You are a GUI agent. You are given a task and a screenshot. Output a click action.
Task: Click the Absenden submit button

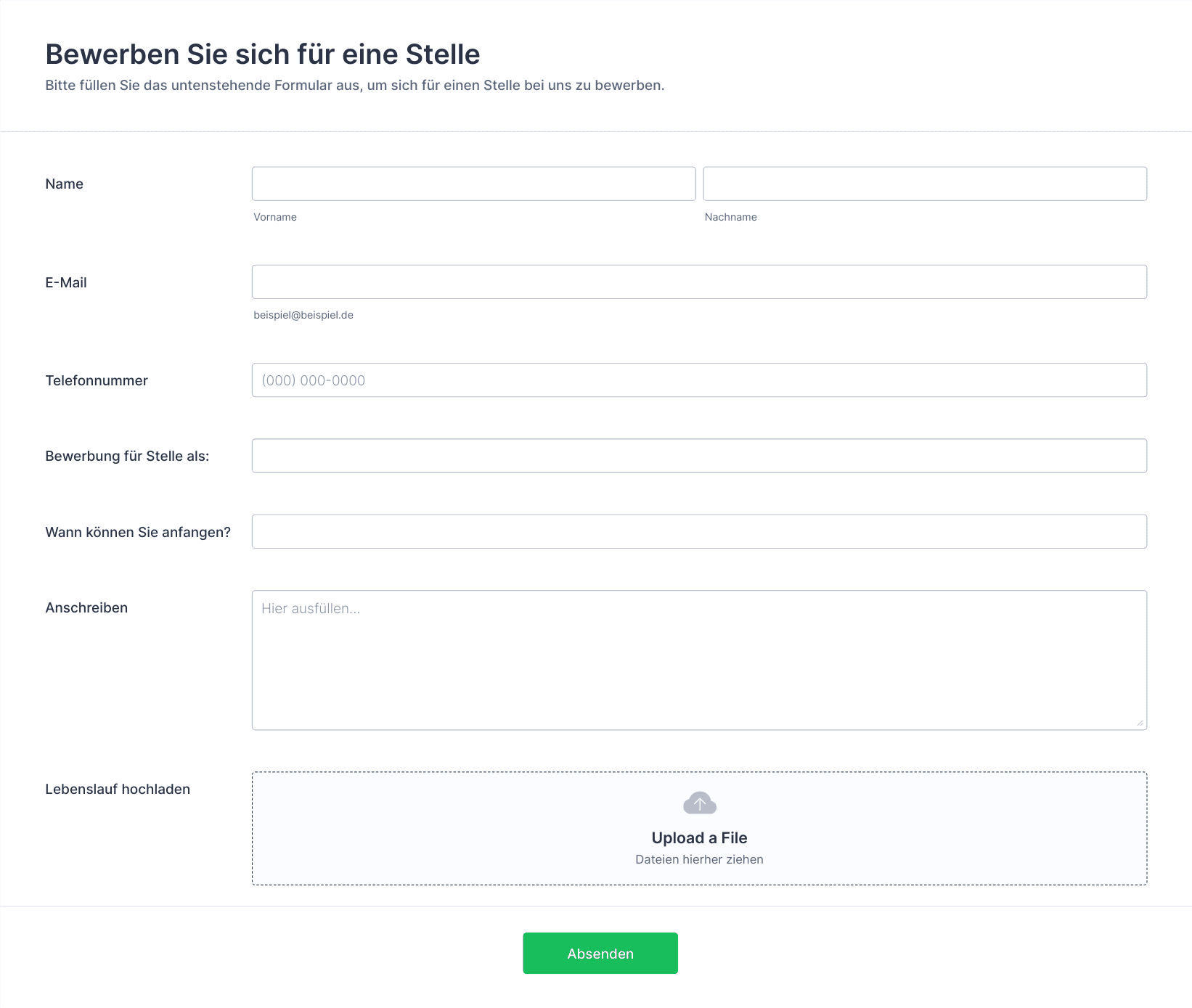(x=600, y=953)
